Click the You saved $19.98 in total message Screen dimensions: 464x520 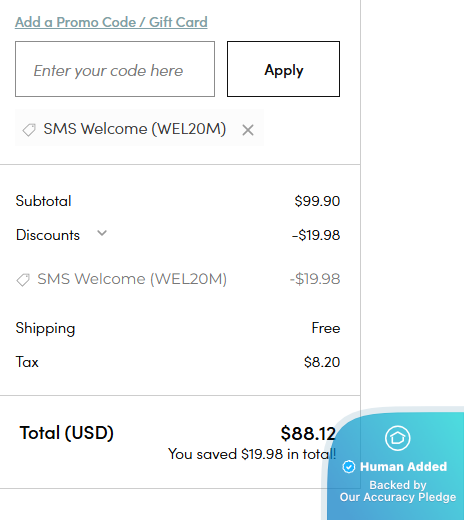(x=252, y=454)
